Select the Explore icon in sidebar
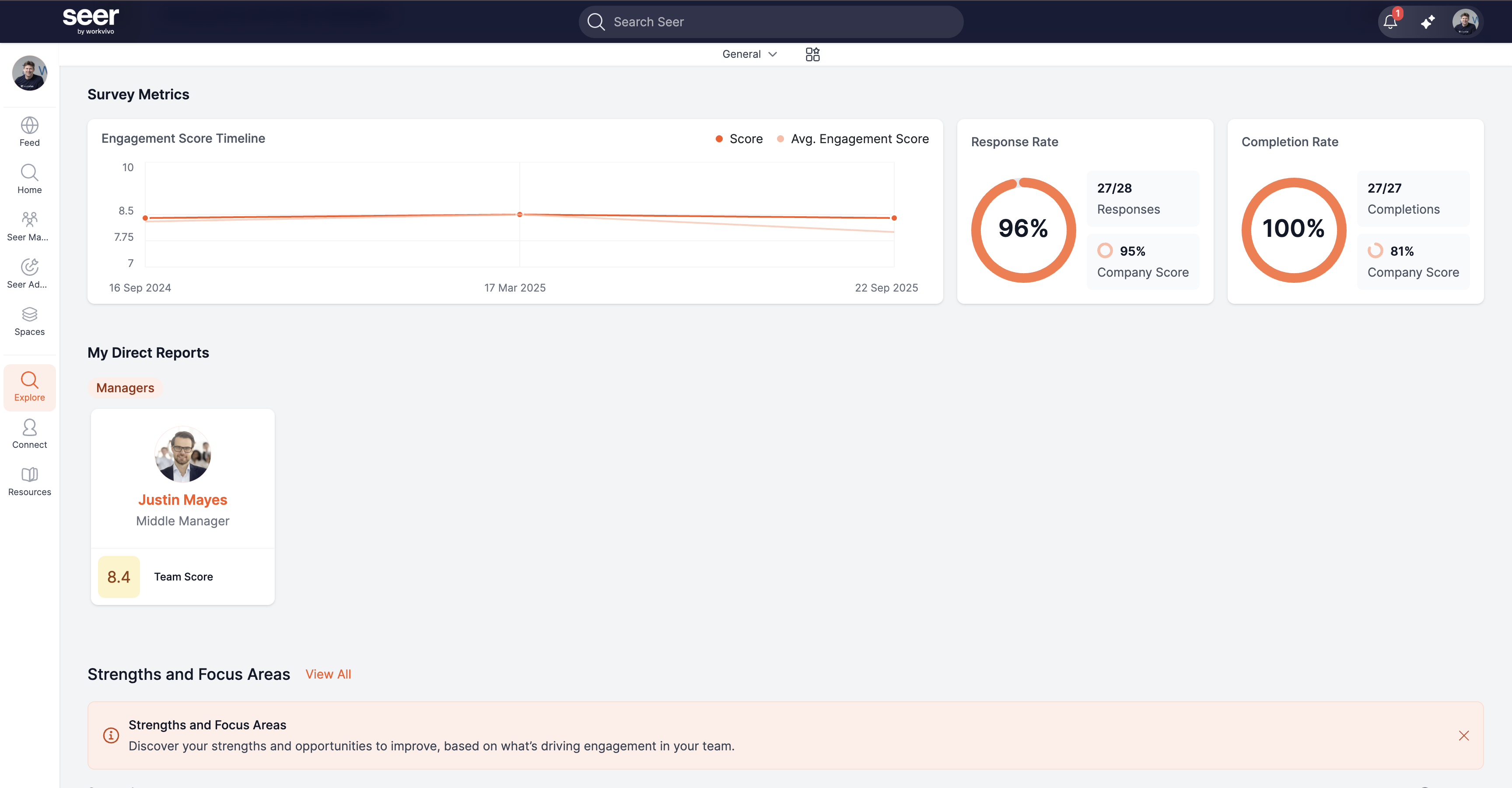Image resolution: width=1512 pixels, height=788 pixels. pyautogui.click(x=29, y=380)
